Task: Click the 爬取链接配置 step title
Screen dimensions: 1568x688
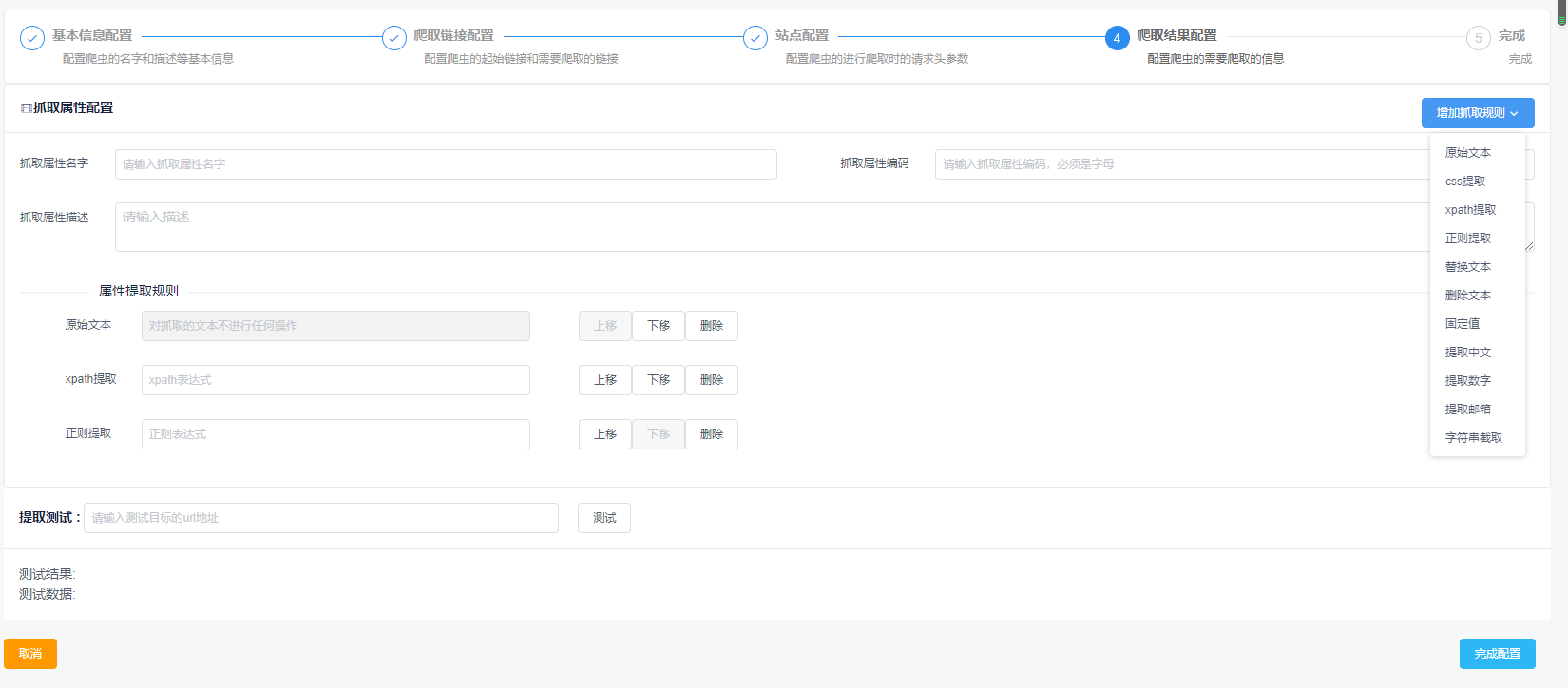Action: click(454, 35)
